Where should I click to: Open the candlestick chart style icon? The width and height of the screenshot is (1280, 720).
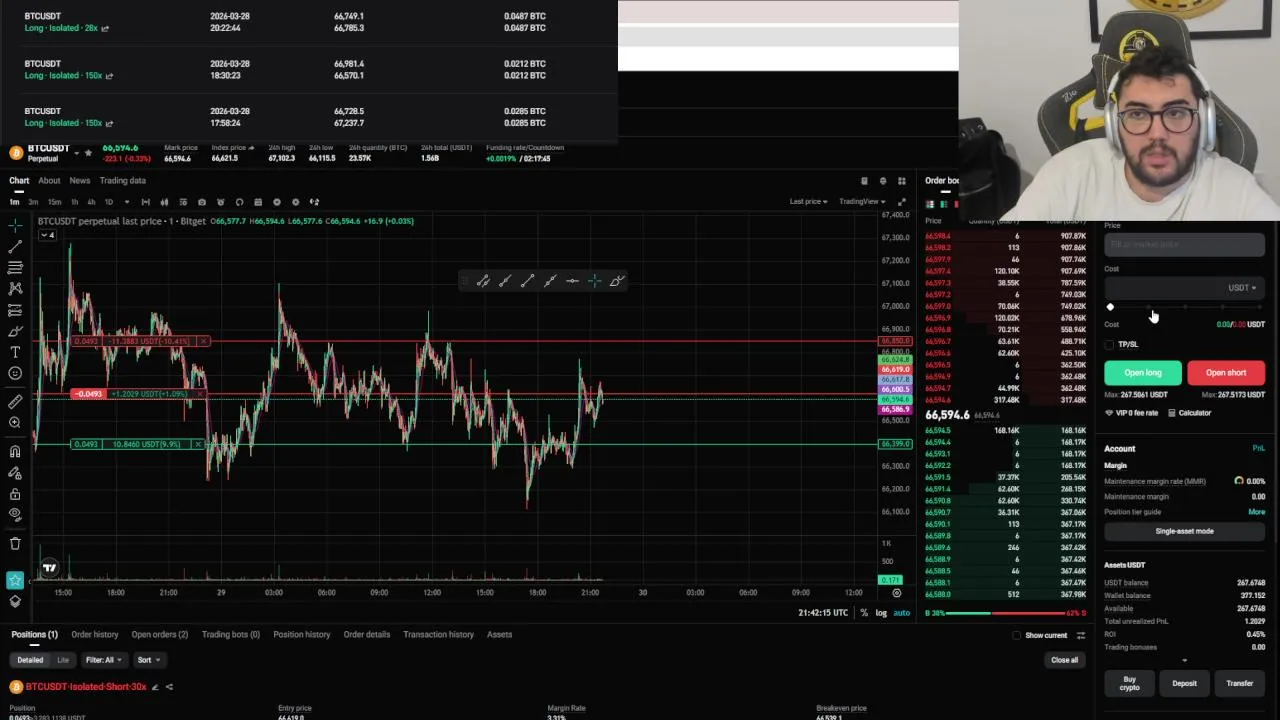point(164,202)
